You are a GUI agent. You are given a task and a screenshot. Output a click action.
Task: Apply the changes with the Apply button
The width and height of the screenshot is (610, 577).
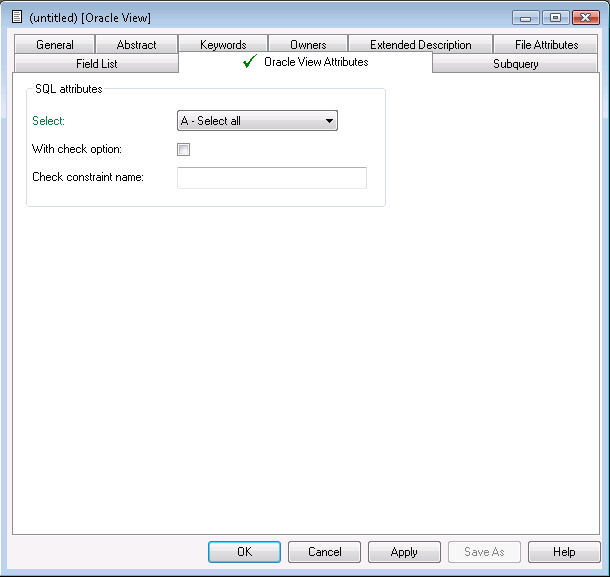(x=404, y=552)
